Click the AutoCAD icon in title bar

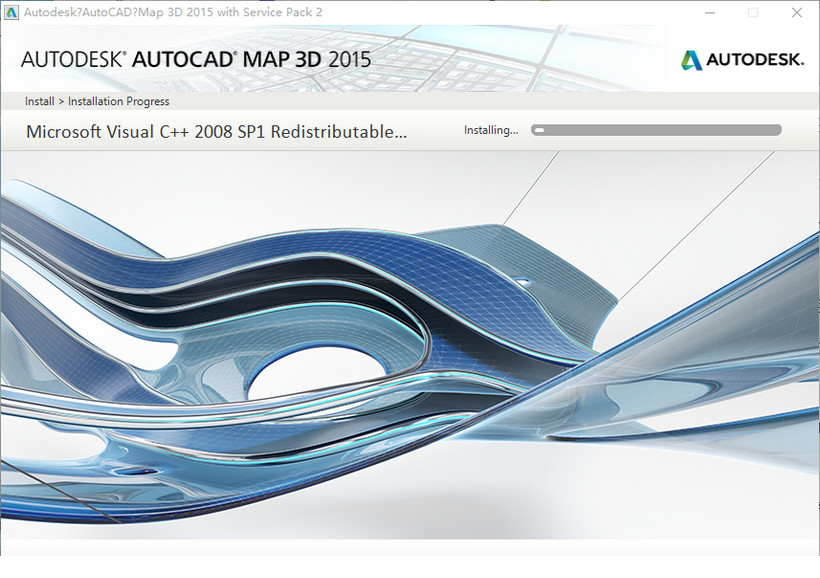[11, 12]
